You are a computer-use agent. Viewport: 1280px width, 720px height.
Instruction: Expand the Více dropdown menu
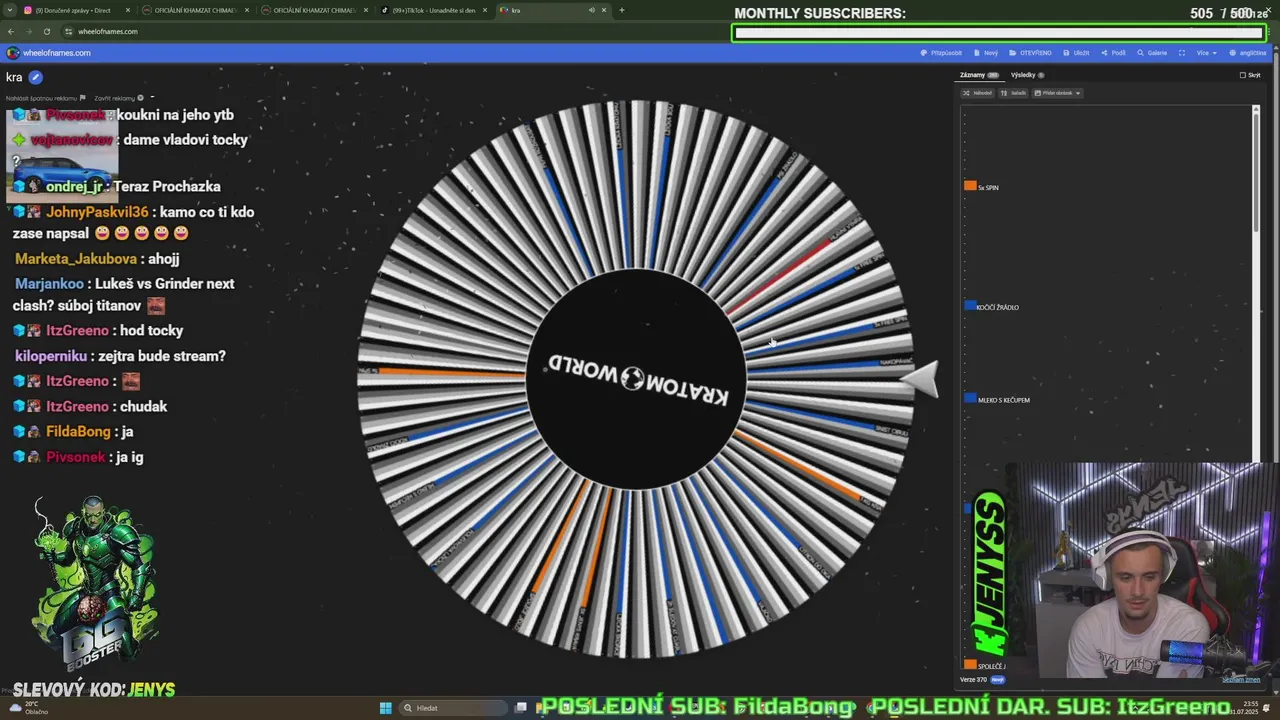tap(1206, 53)
